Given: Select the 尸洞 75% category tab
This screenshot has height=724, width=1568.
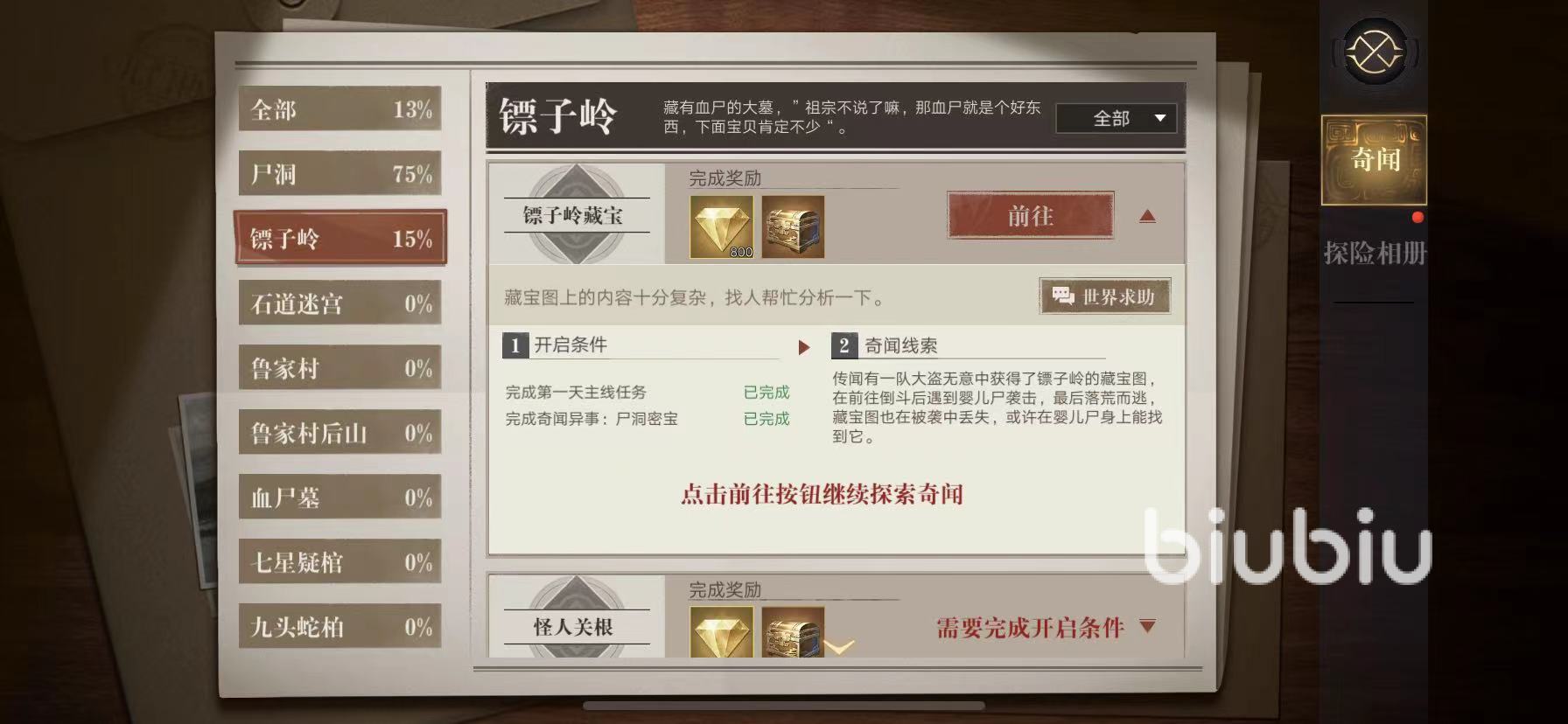Looking at the screenshot, I should point(339,173).
